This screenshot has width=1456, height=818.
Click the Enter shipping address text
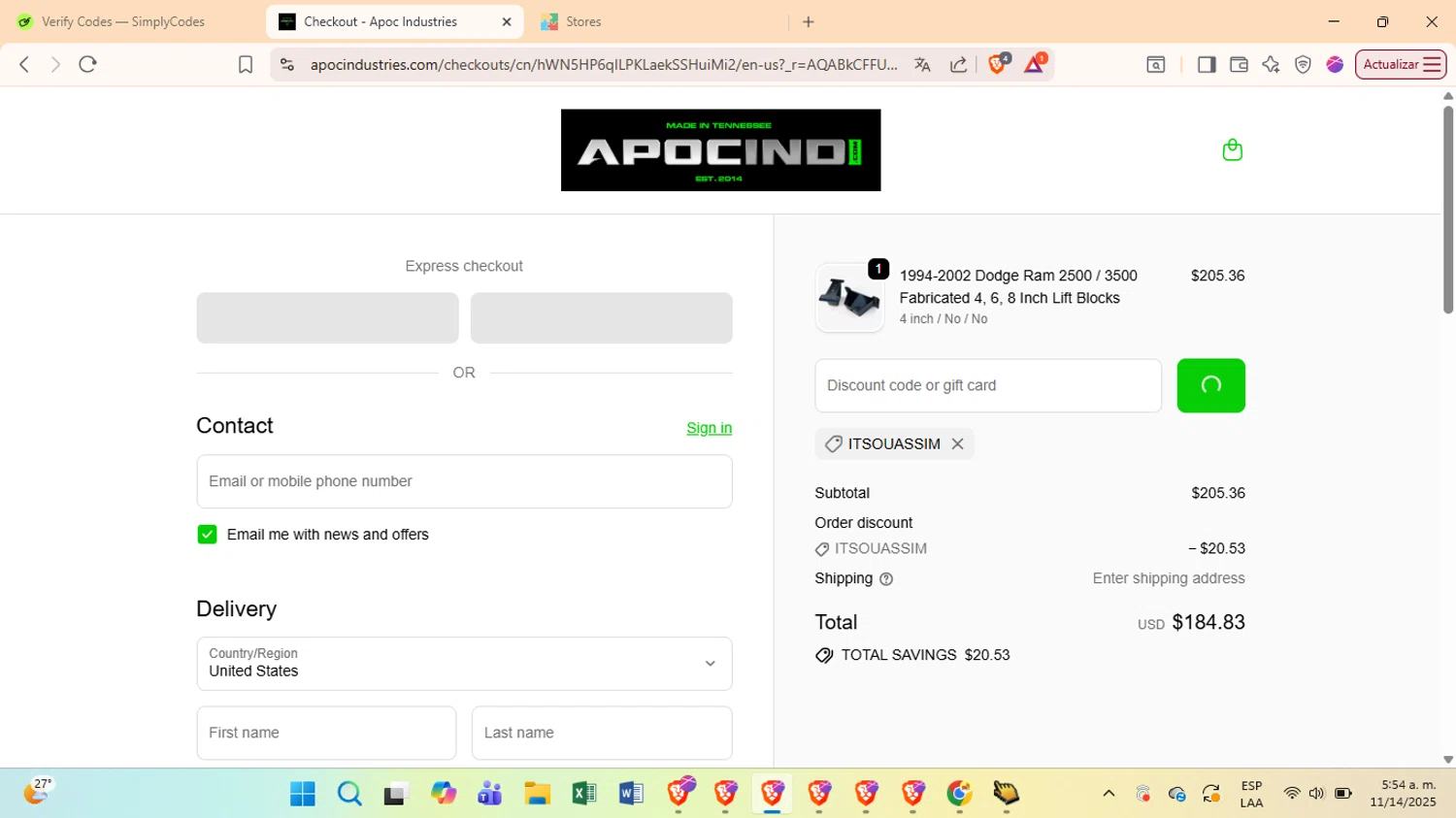click(1169, 578)
